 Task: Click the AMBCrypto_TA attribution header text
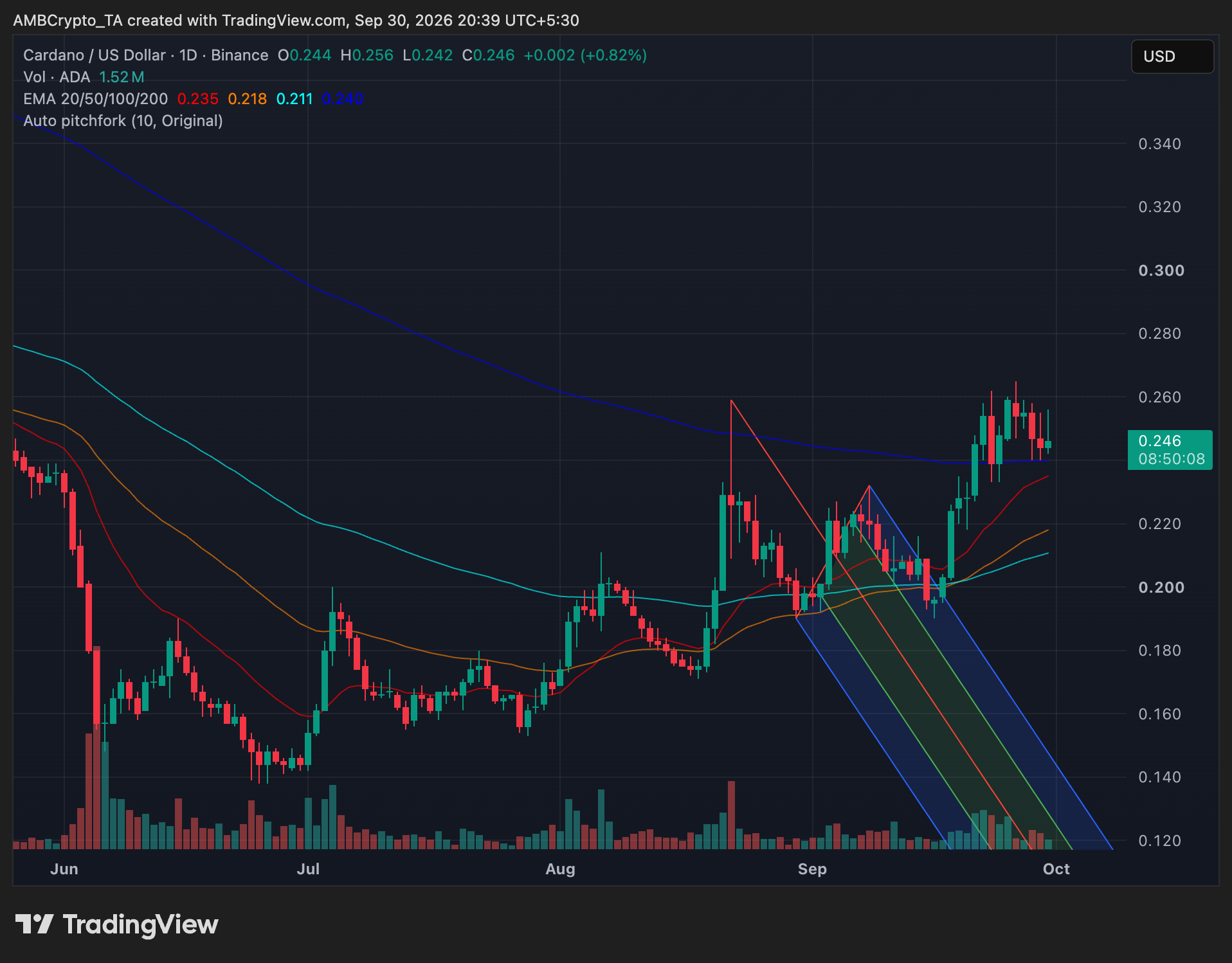[296, 21]
